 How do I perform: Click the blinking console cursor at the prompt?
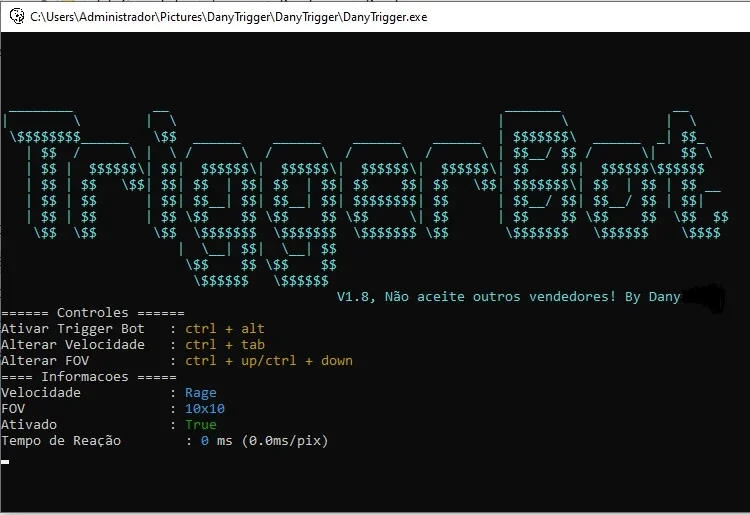(x=5, y=462)
